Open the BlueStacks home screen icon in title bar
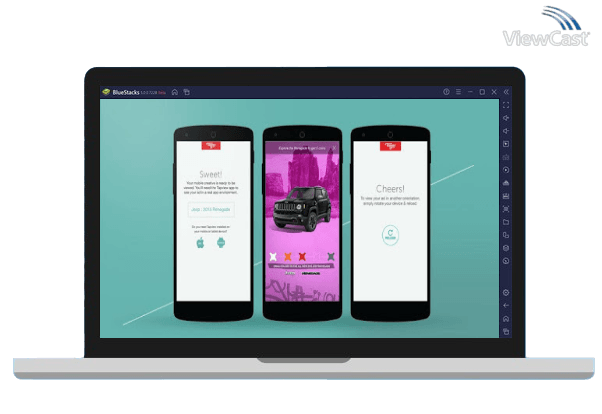This screenshot has width=602, height=414. click(175, 92)
